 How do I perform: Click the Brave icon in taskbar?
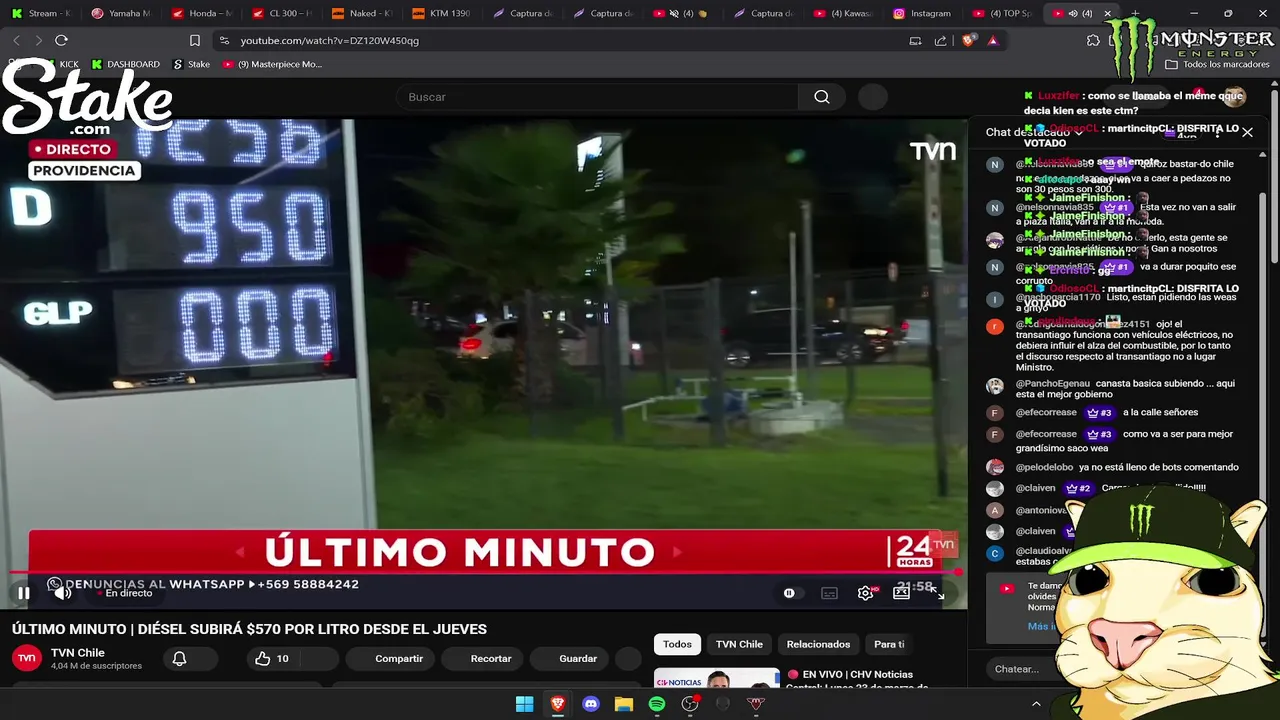(x=557, y=704)
